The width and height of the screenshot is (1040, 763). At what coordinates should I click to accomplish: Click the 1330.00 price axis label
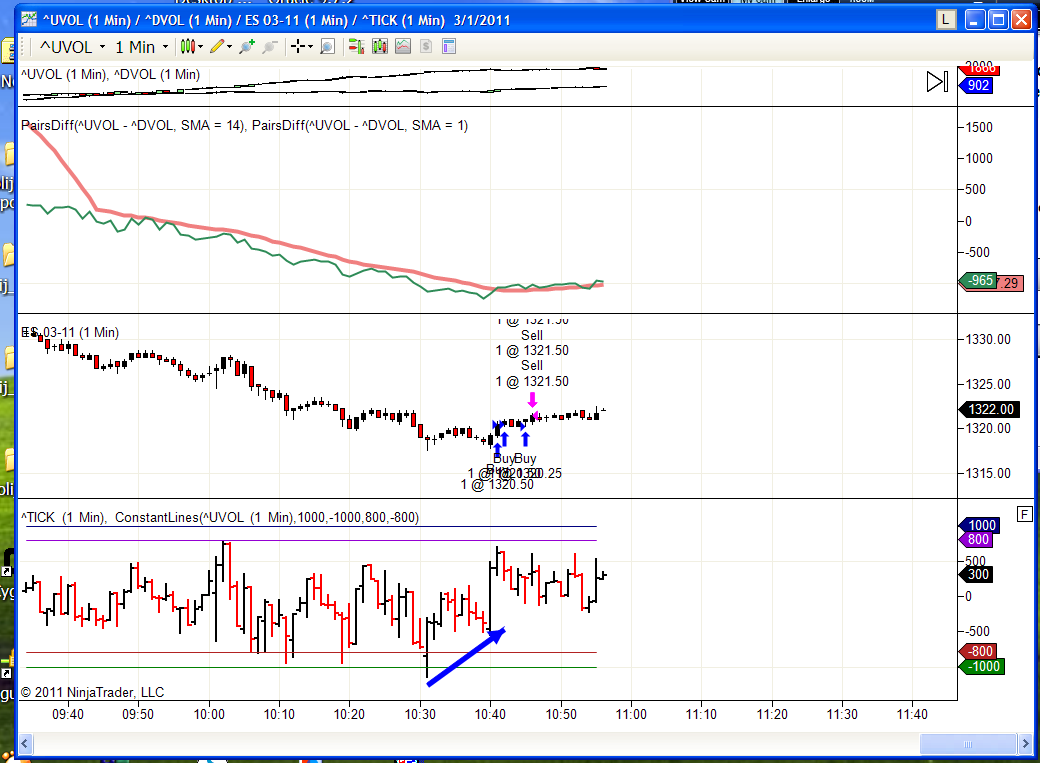click(x=988, y=340)
